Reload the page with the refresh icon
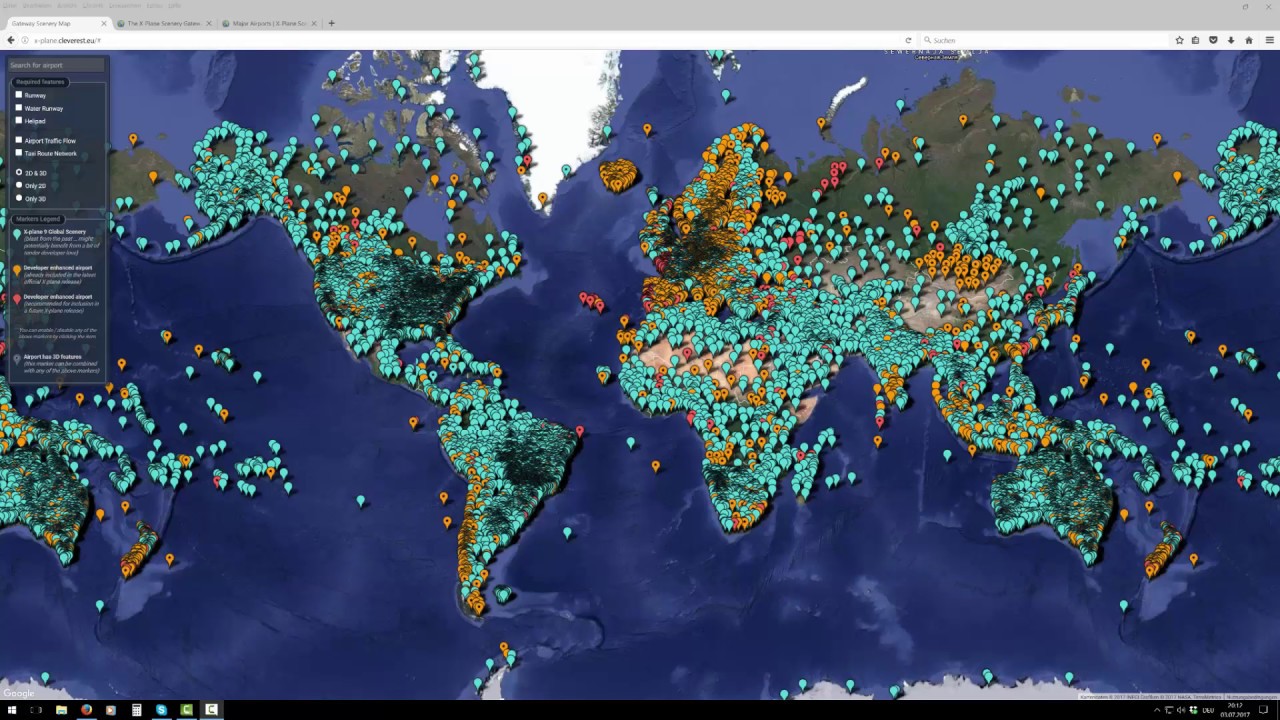The height and width of the screenshot is (720, 1280). (x=908, y=40)
